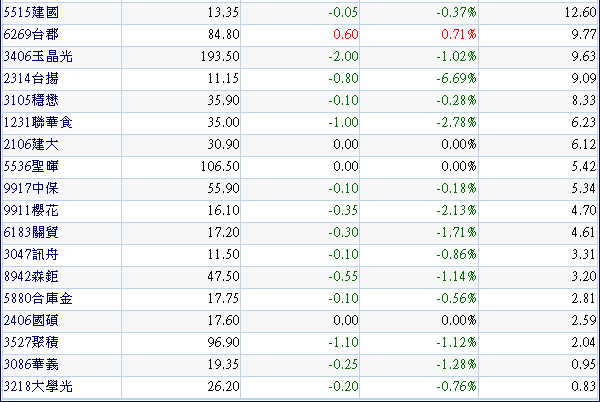
Task: Select price 35.00 for 1231聯華食
Action: point(223,123)
